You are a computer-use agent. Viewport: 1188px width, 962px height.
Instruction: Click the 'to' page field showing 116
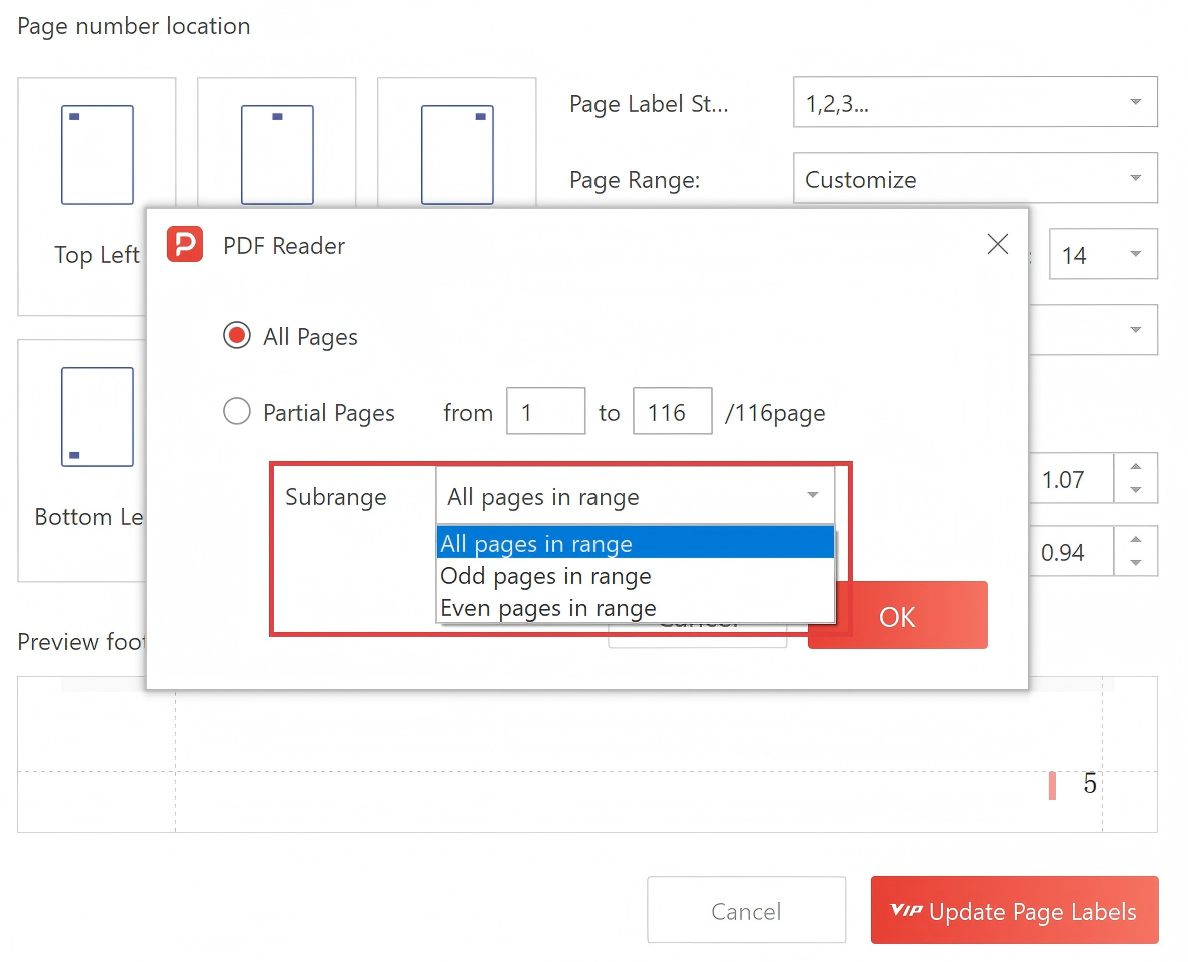coord(673,411)
